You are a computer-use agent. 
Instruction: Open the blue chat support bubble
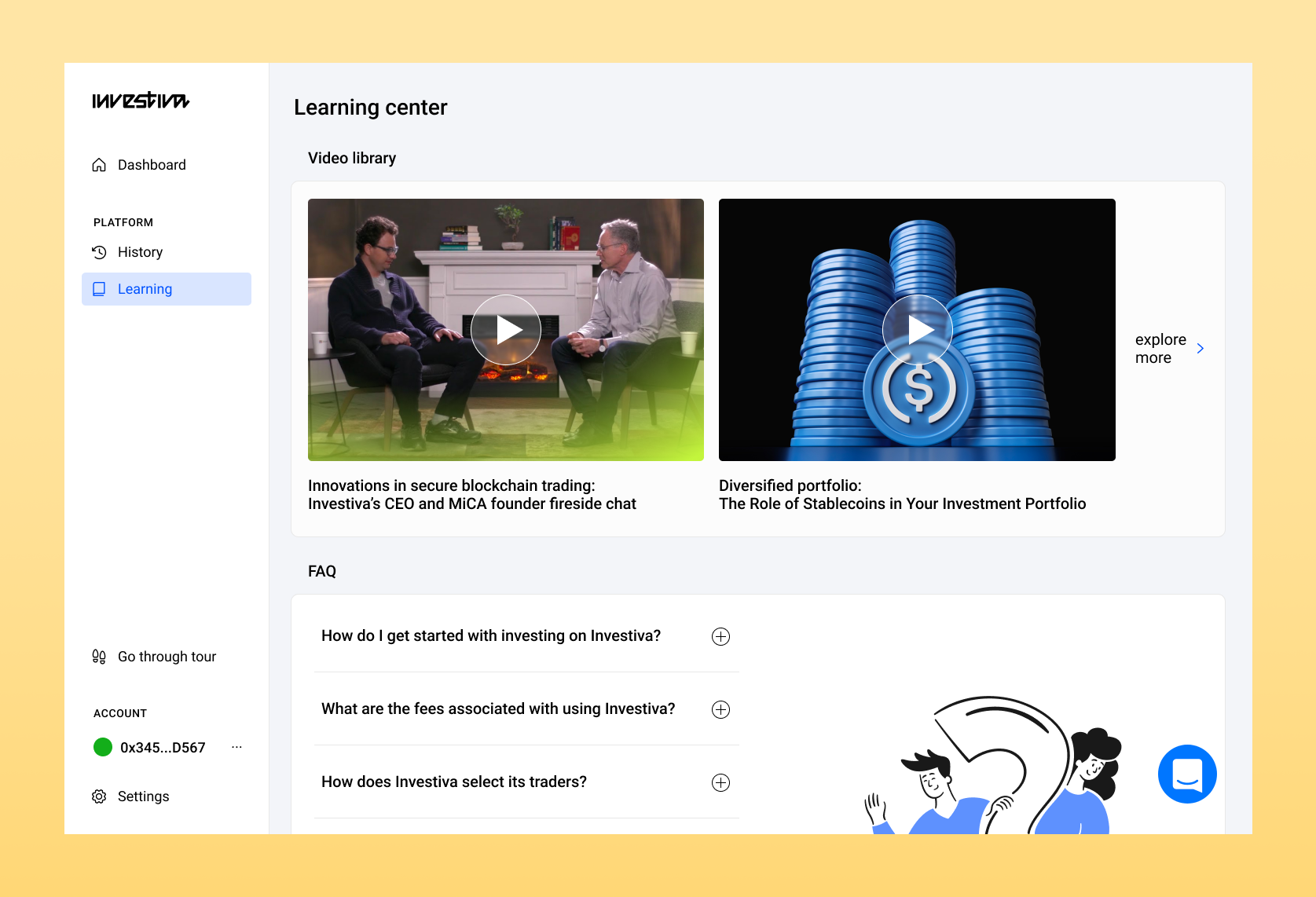(x=1187, y=774)
